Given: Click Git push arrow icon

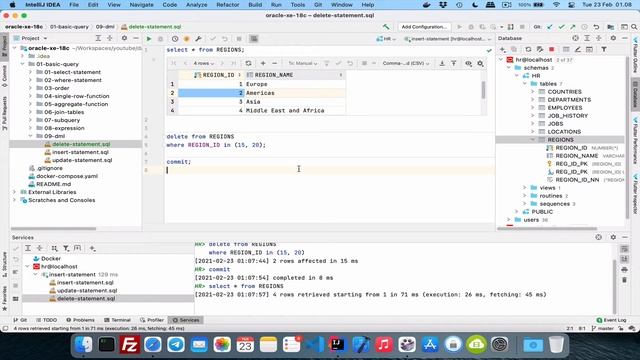Looking at the screenshot, I should pos(573,27).
